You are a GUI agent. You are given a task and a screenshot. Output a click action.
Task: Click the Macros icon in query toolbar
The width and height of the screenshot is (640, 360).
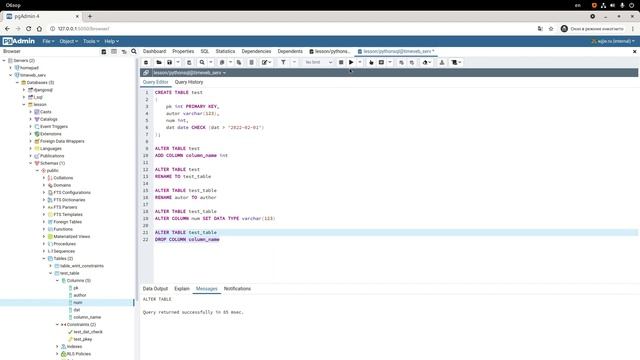tap(455, 62)
